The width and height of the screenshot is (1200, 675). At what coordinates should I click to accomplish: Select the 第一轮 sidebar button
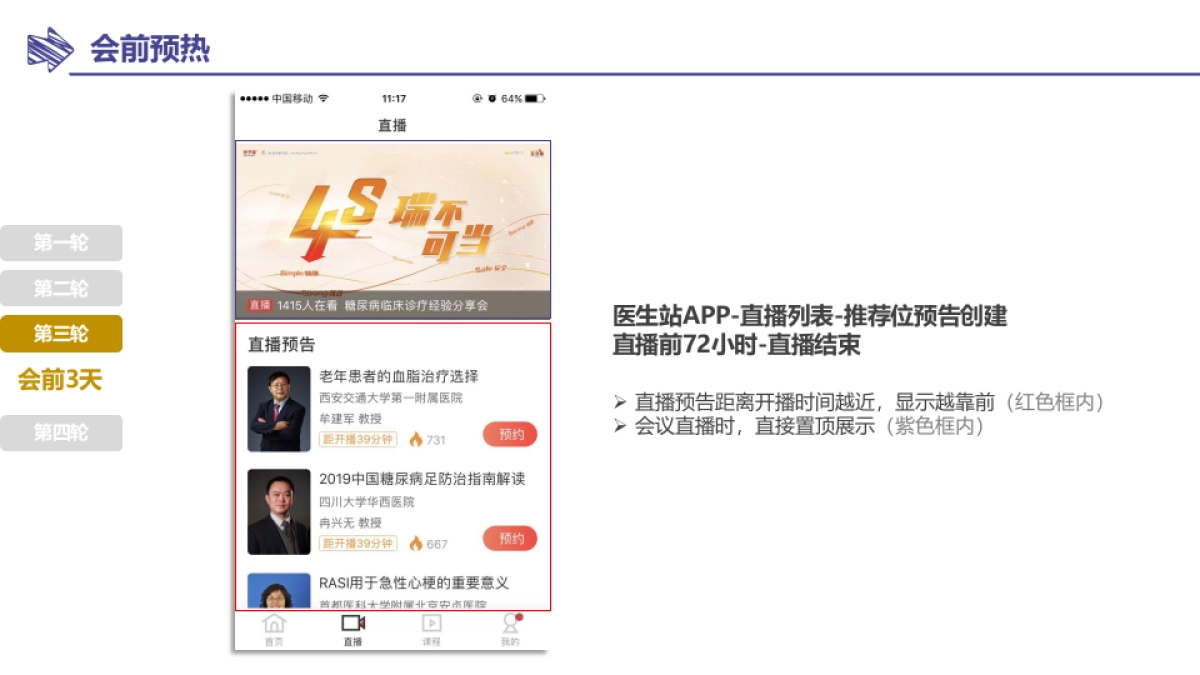(61, 242)
